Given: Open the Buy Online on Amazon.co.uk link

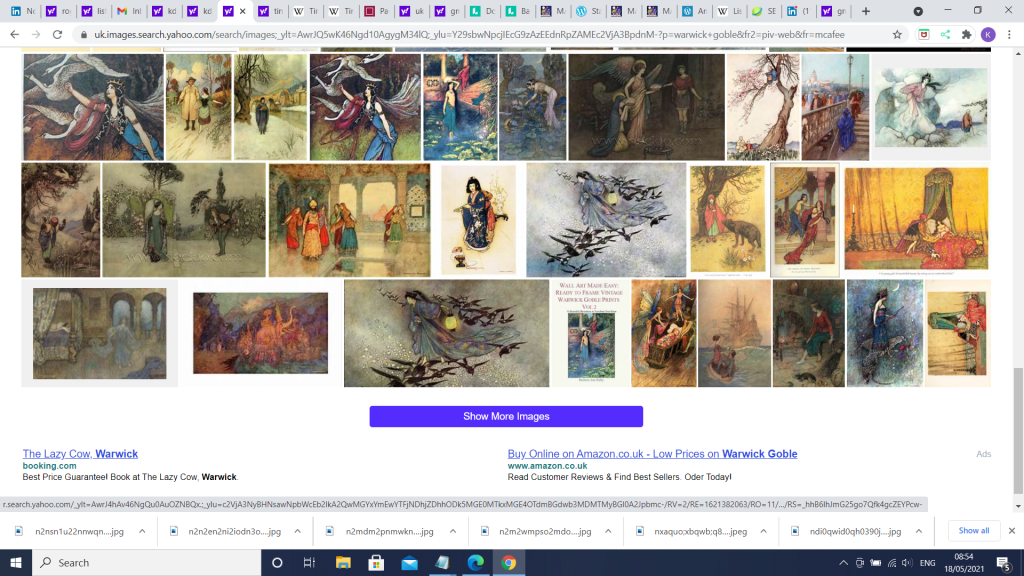Looking at the screenshot, I should [x=652, y=454].
